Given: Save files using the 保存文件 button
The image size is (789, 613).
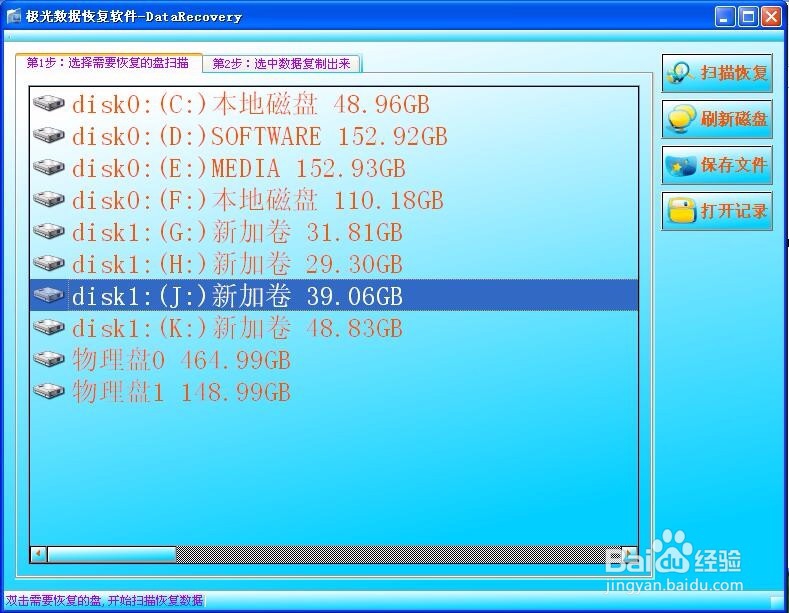Looking at the screenshot, I should coord(717,165).
